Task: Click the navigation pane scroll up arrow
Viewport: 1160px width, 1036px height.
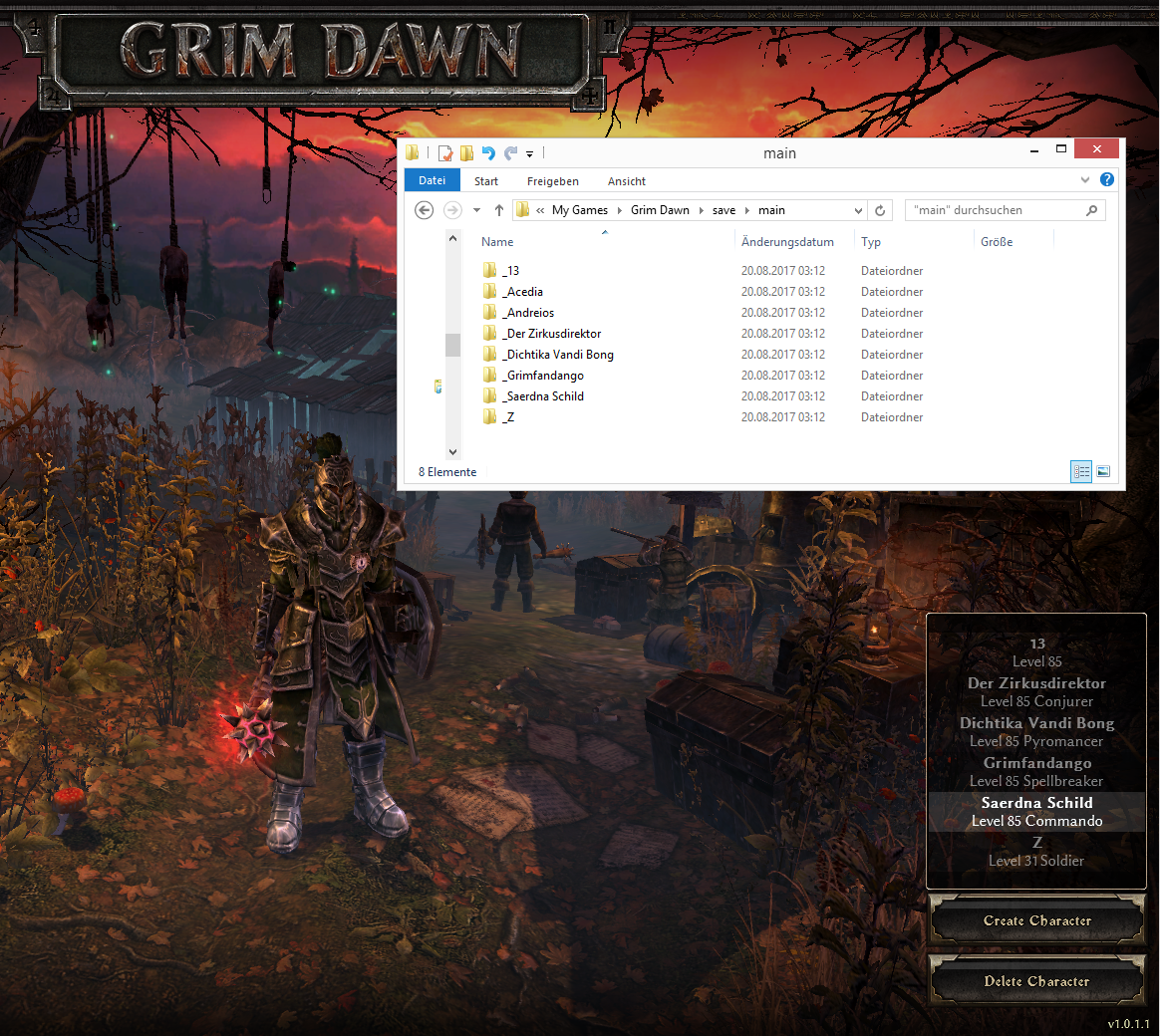Action: pos(452,238)
